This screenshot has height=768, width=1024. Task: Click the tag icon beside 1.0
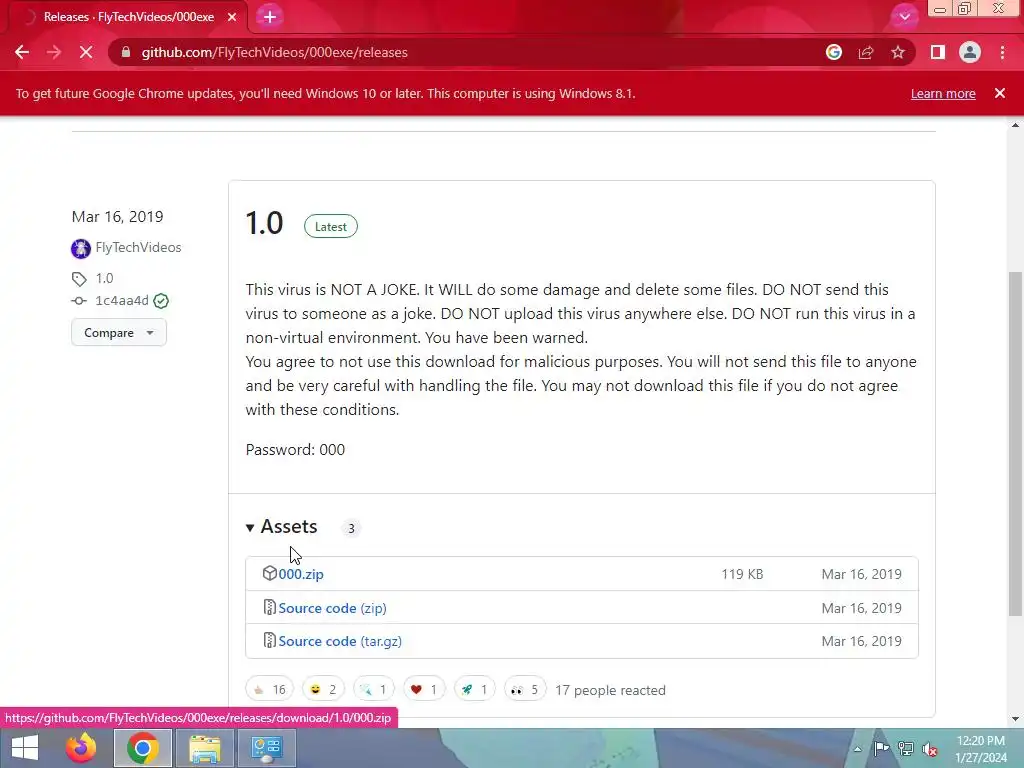click(x=79, y=279)
